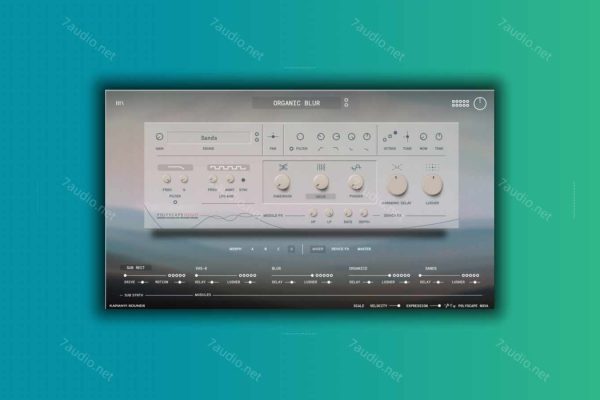This screenshot has height=400, width=600.
Task: Click the PAN crosshair control
Action: pyautogui.click(x=273, y=136)
